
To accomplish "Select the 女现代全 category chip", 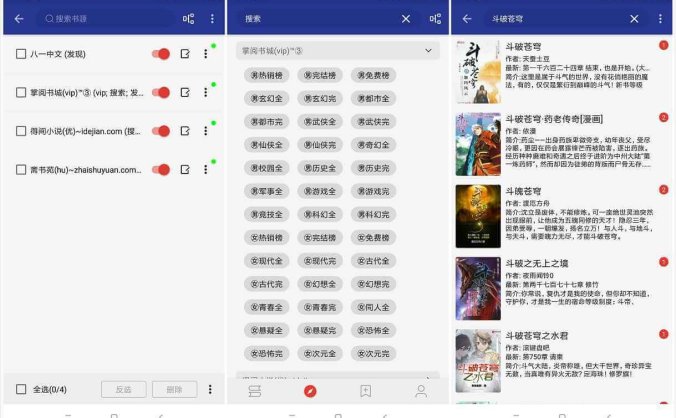I will 266,261.
